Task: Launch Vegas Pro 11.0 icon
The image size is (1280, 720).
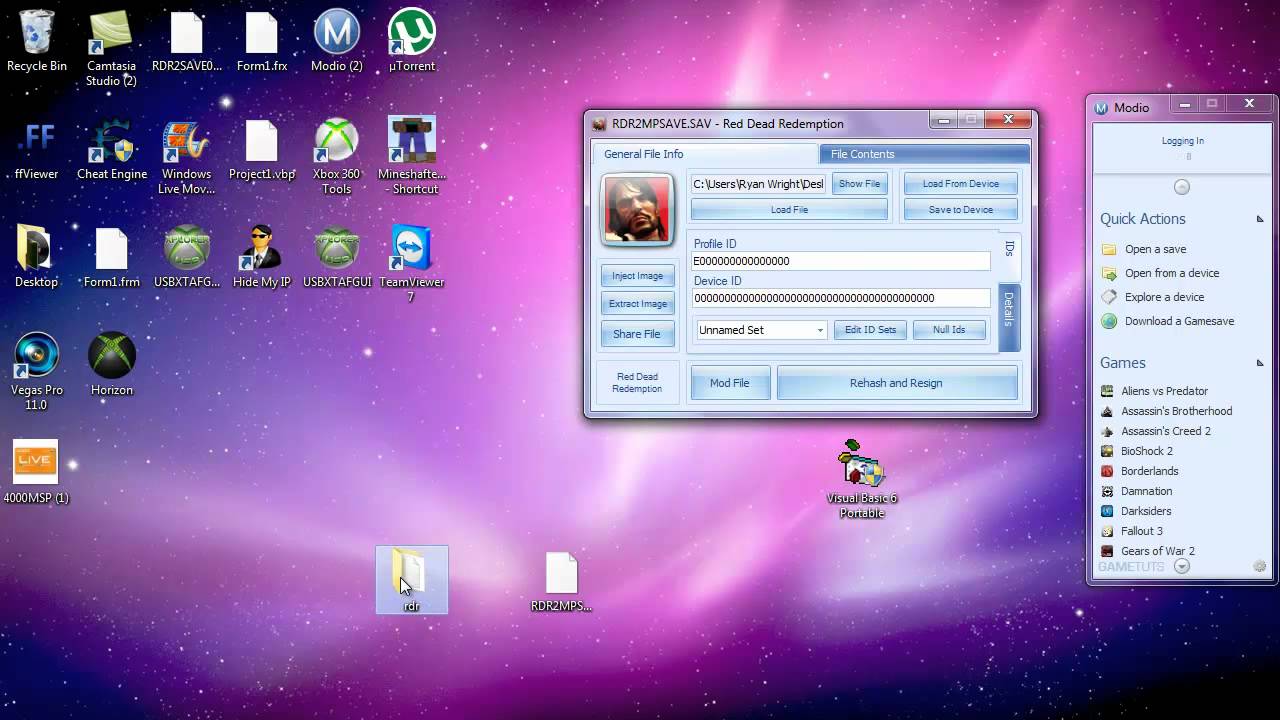Action: point(37,373)
